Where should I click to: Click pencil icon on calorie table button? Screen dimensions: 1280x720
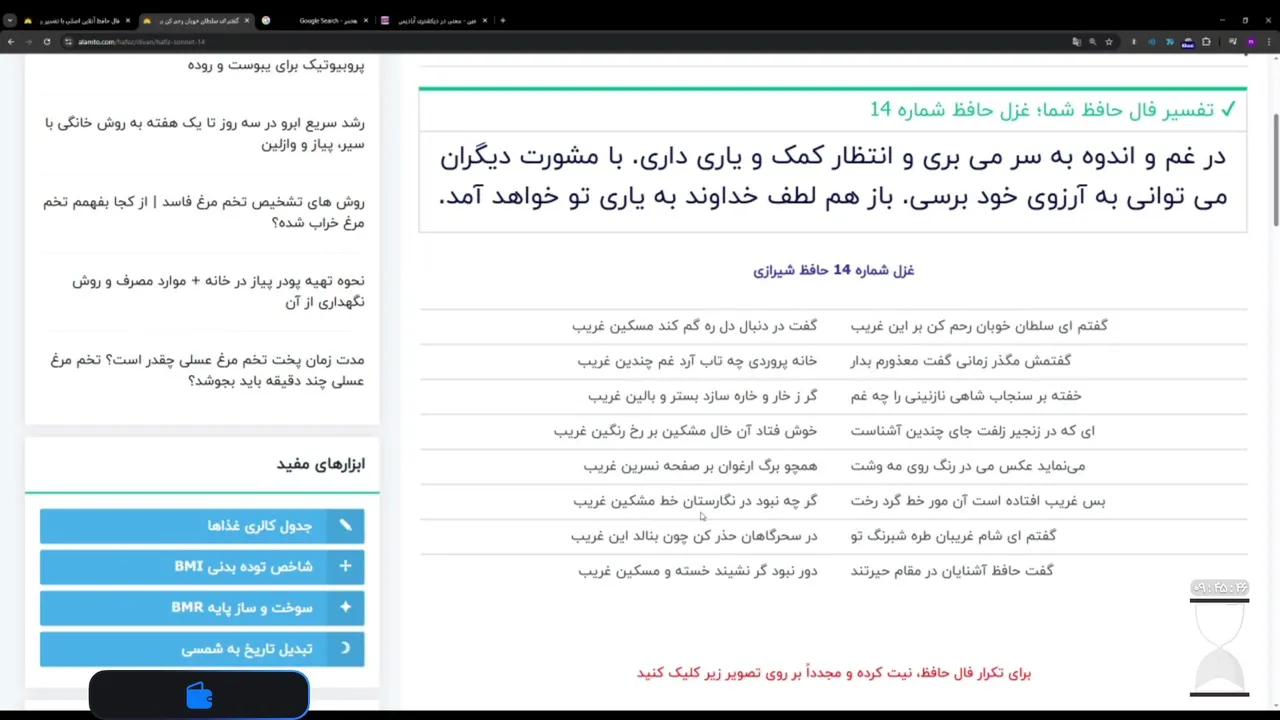click(x=345, y=525)
